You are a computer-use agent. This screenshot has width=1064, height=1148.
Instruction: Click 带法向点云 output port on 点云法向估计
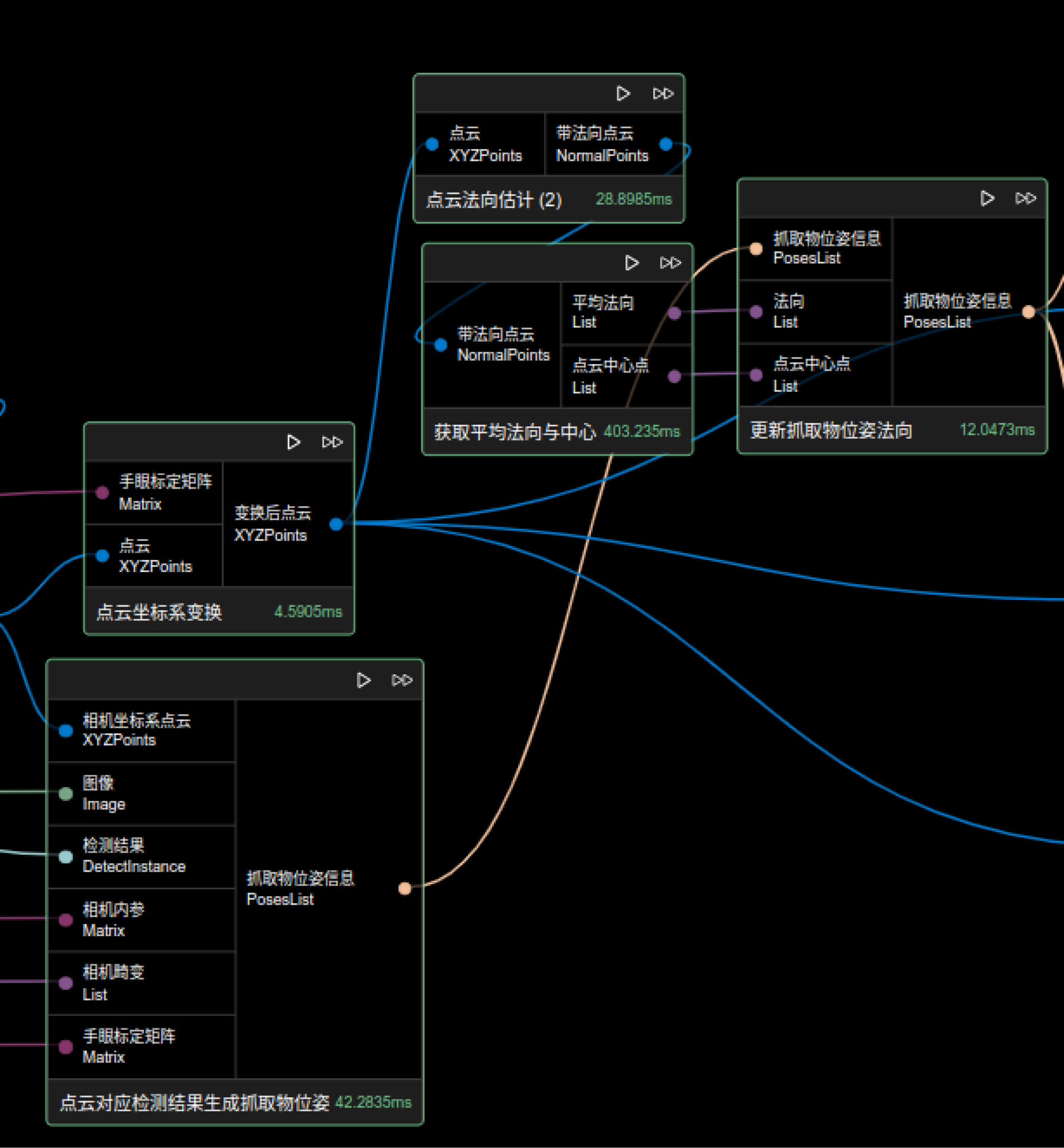pyautogui.click(x=666, y=144)
